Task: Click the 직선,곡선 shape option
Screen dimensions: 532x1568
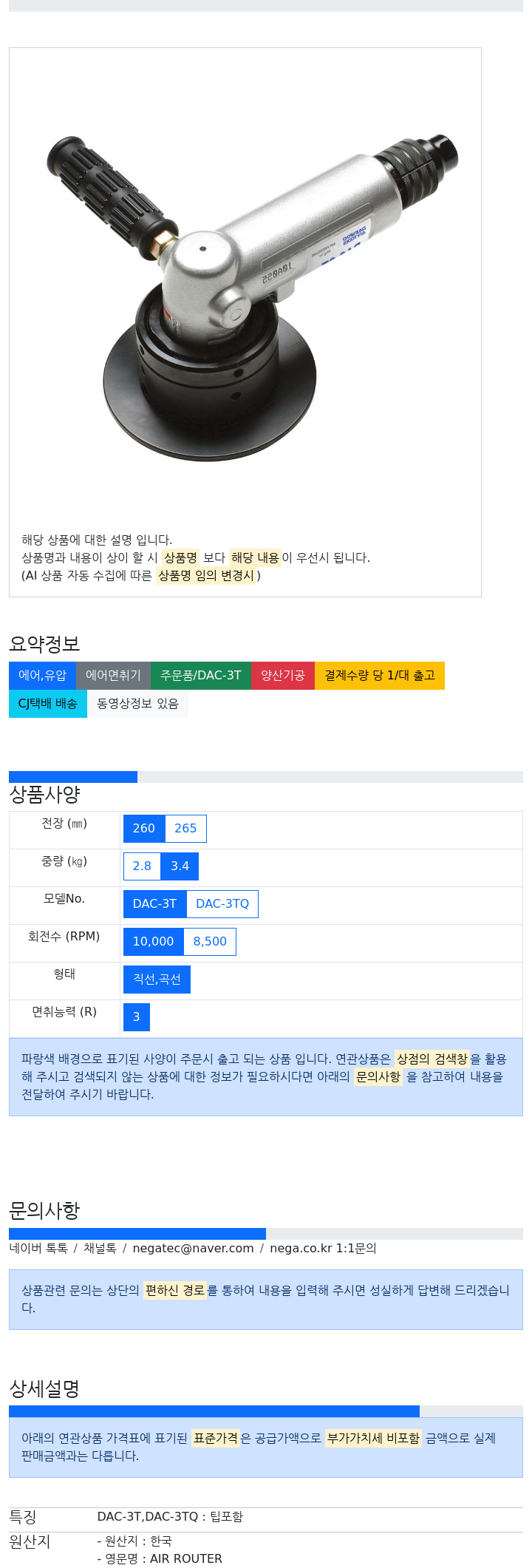Action: [x=157, y=980]
